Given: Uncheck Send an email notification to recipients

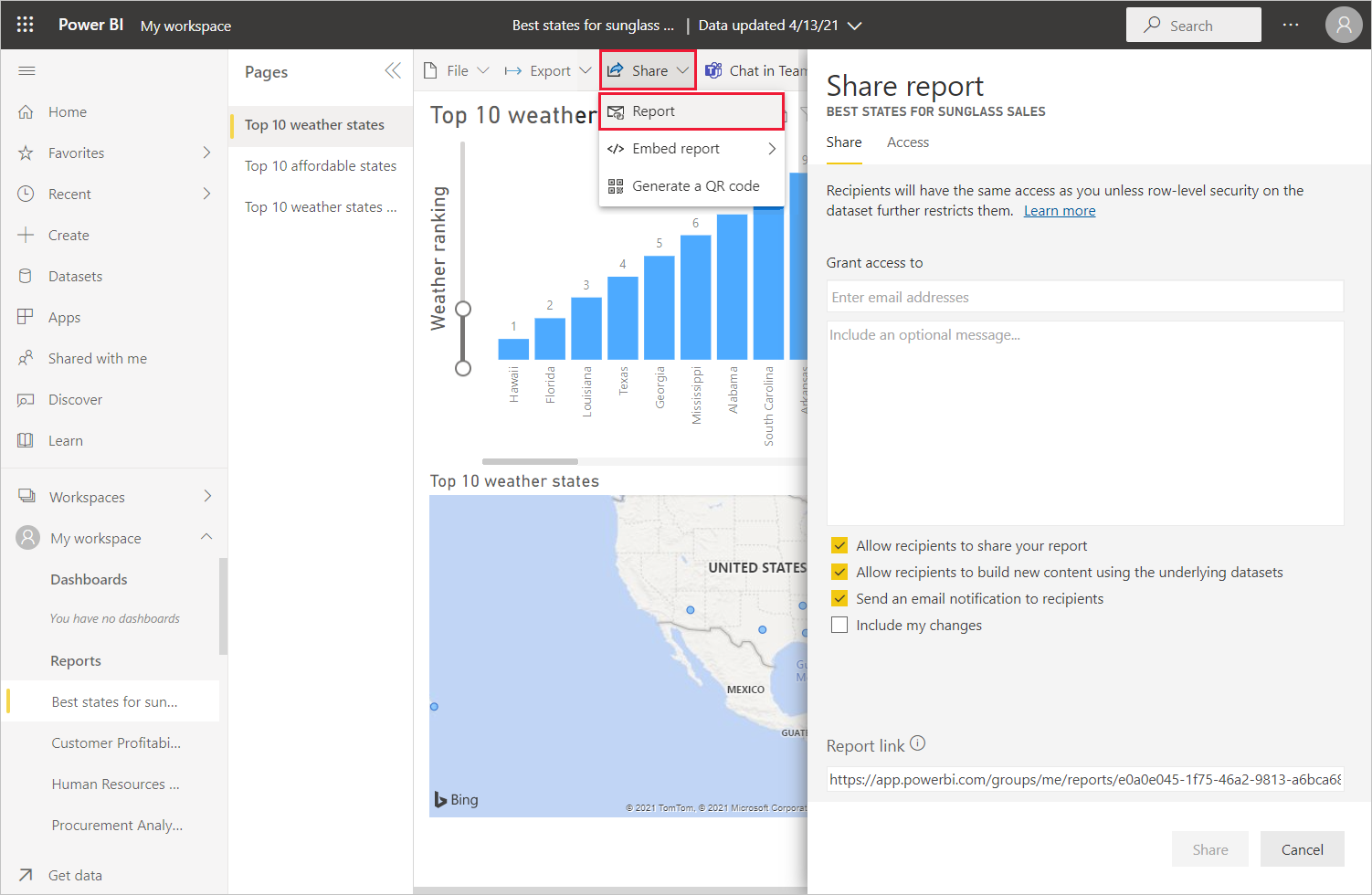Looking at the screenshot, I should click(x=839, y=599).
